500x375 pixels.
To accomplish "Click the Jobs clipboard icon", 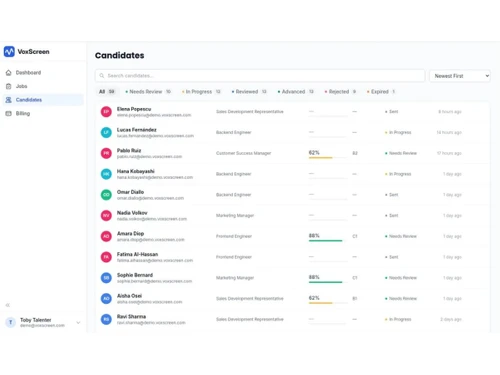I will coord(9,86).
